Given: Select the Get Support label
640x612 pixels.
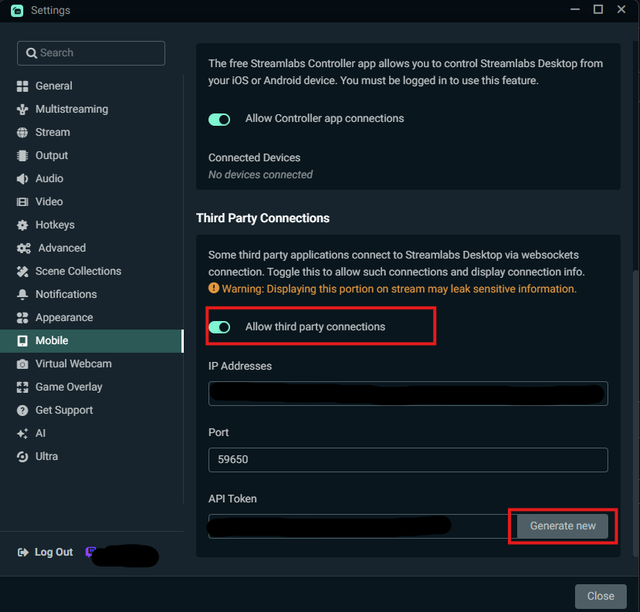Looking at the screenshot, I should (64, 410).
